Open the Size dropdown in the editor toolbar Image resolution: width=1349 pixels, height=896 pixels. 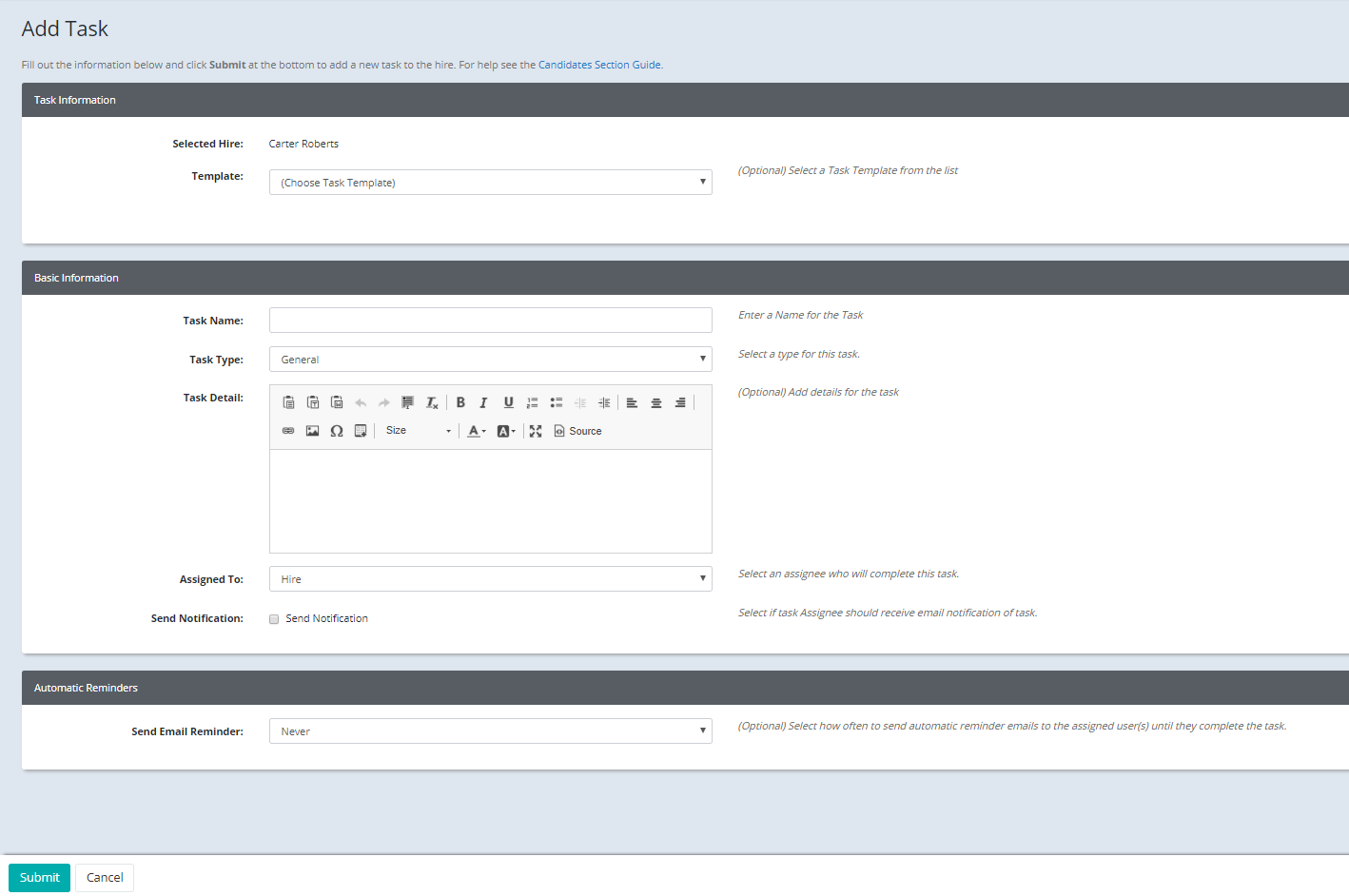pyautogui.click(x=417, y=430)
